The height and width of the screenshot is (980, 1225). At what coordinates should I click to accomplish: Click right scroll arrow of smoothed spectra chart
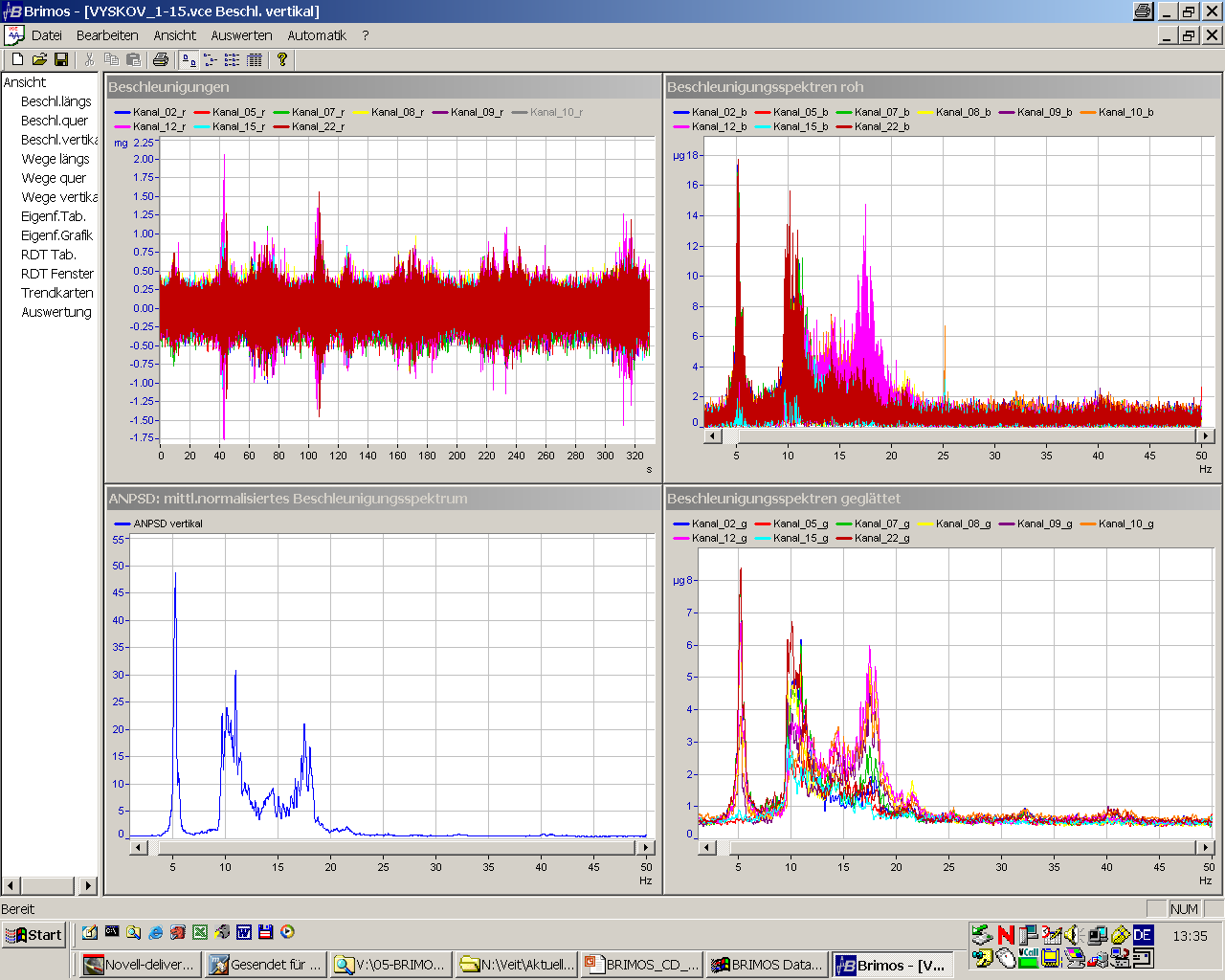point(1206,847)
